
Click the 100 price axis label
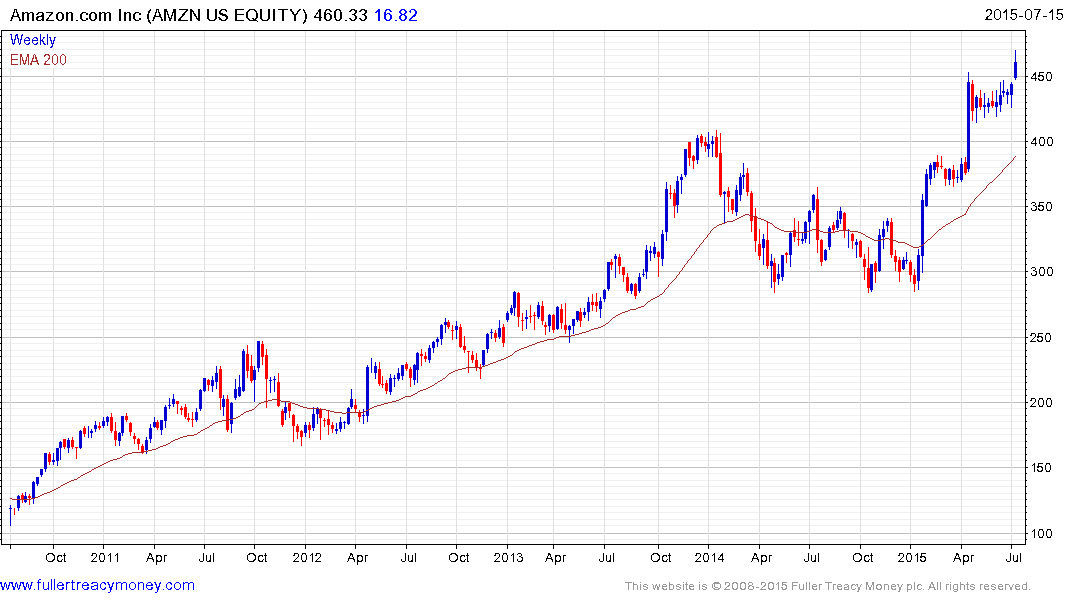(x=1041, y=533)
